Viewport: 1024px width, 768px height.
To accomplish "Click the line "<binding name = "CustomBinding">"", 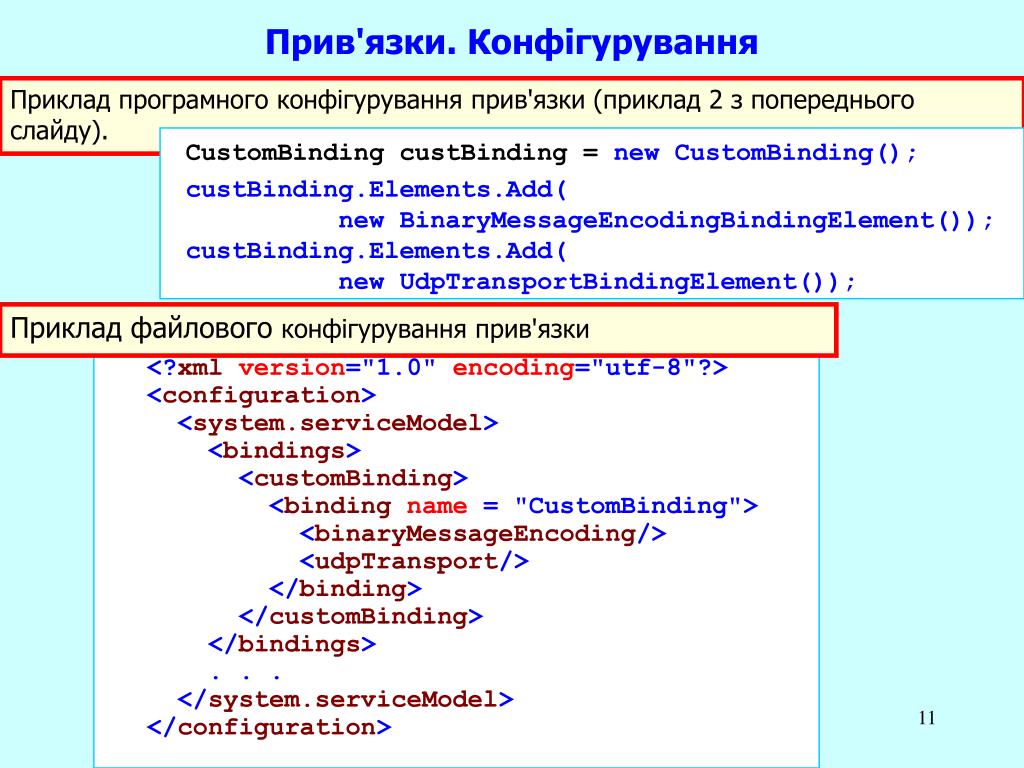I will pyautogui.click(x=513, y=506).
